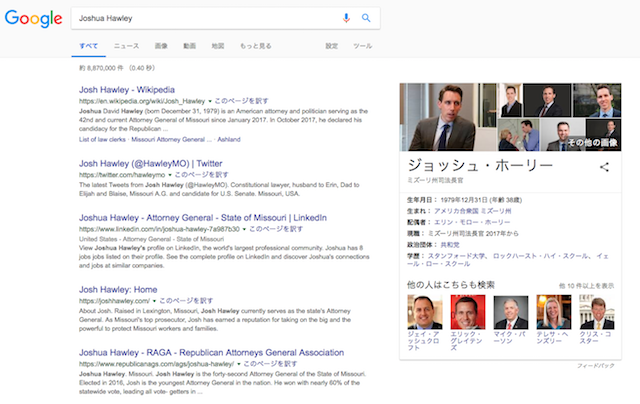Expand dropdown arrow beside republicanags.com URL
640x404 pixels.
pos(239,364)
